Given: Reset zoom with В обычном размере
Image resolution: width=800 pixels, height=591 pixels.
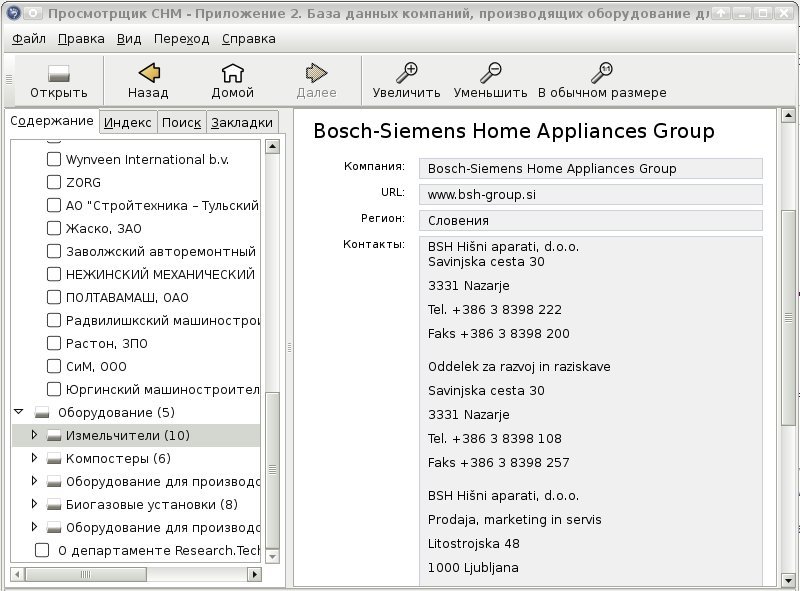Looking at the screenshot, I should 602,73.
